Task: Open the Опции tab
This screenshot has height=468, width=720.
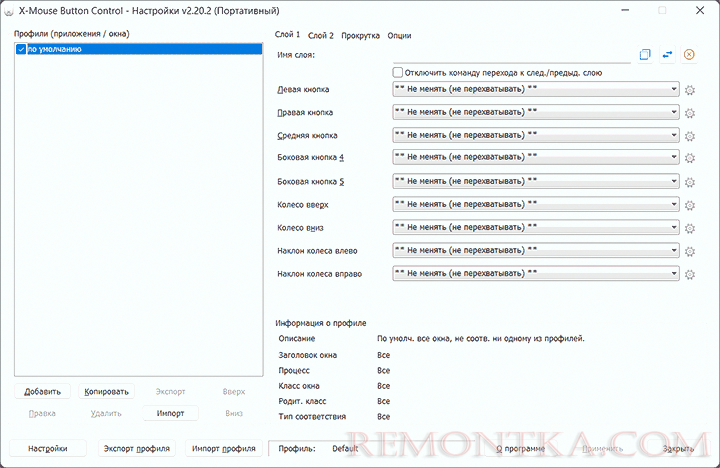Action: click(399, 35)
